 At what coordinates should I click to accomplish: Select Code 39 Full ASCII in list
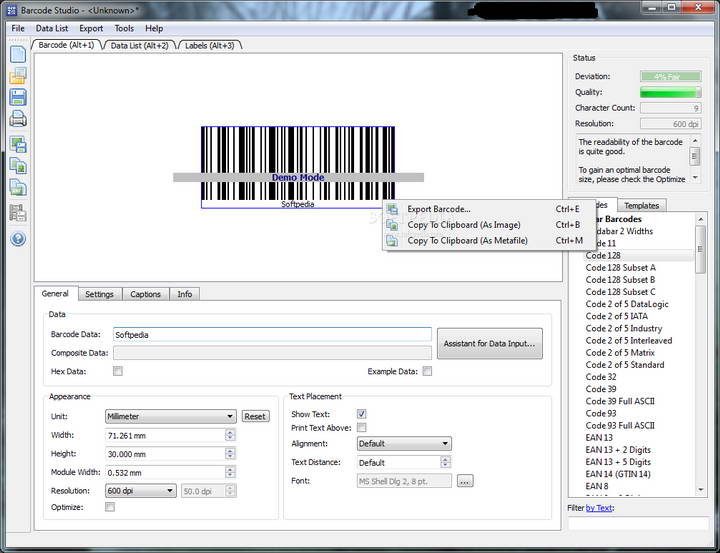(620, 401)
